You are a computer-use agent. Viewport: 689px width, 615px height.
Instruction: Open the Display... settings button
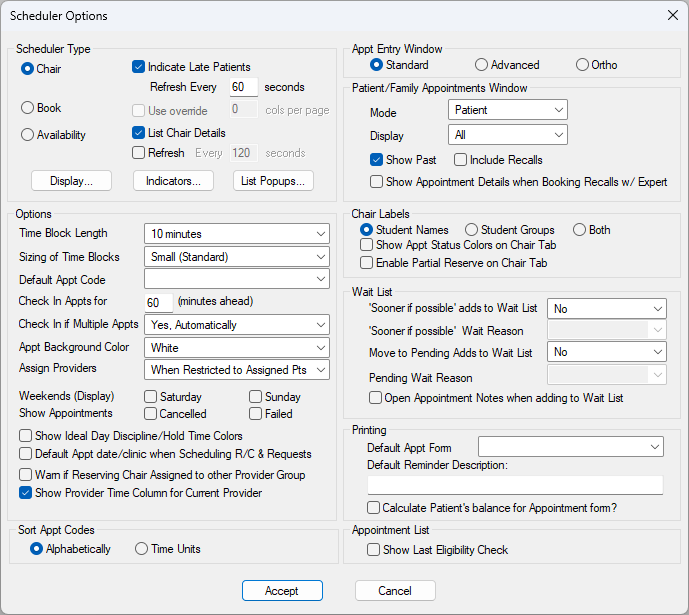click(71, 181)
